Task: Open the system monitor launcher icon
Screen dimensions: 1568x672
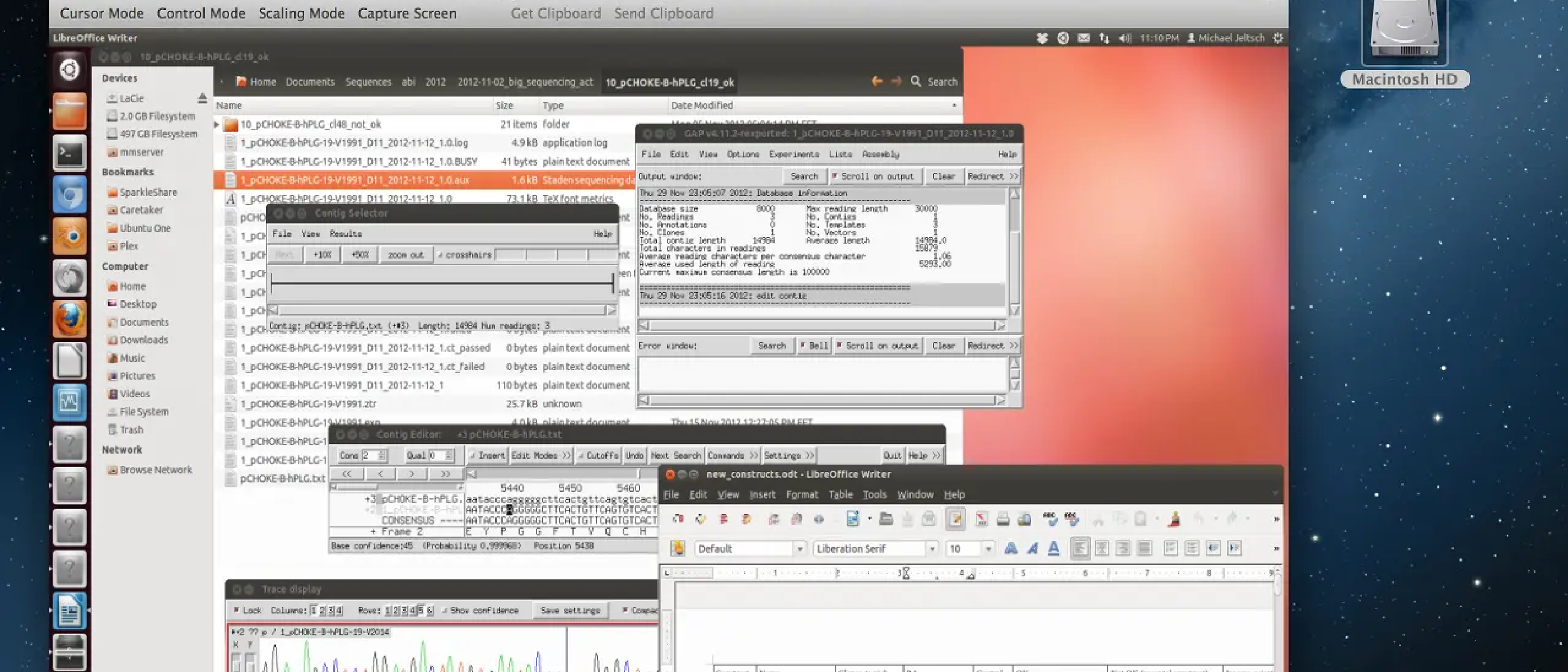Action: click(69, 401)
